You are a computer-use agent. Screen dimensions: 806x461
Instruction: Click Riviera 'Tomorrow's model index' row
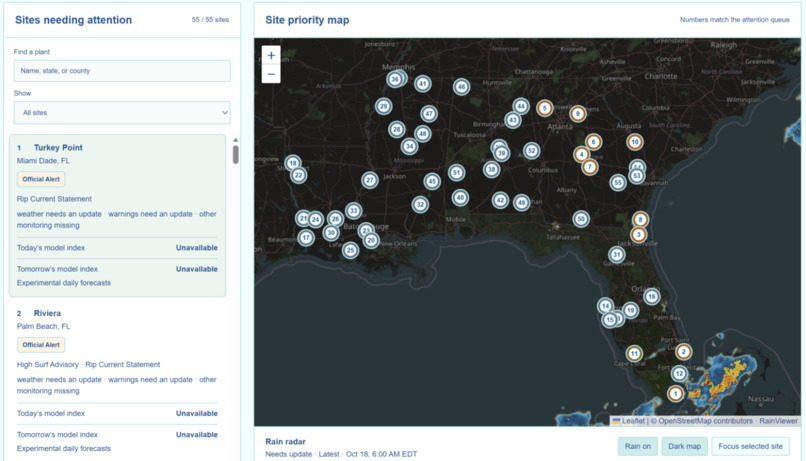117,435
